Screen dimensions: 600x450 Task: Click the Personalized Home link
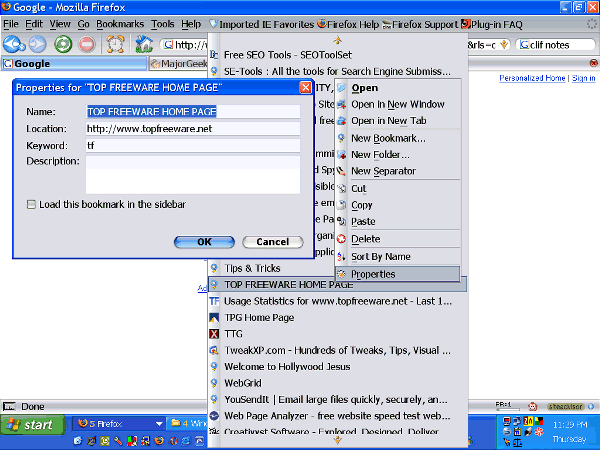click(532, 78)
